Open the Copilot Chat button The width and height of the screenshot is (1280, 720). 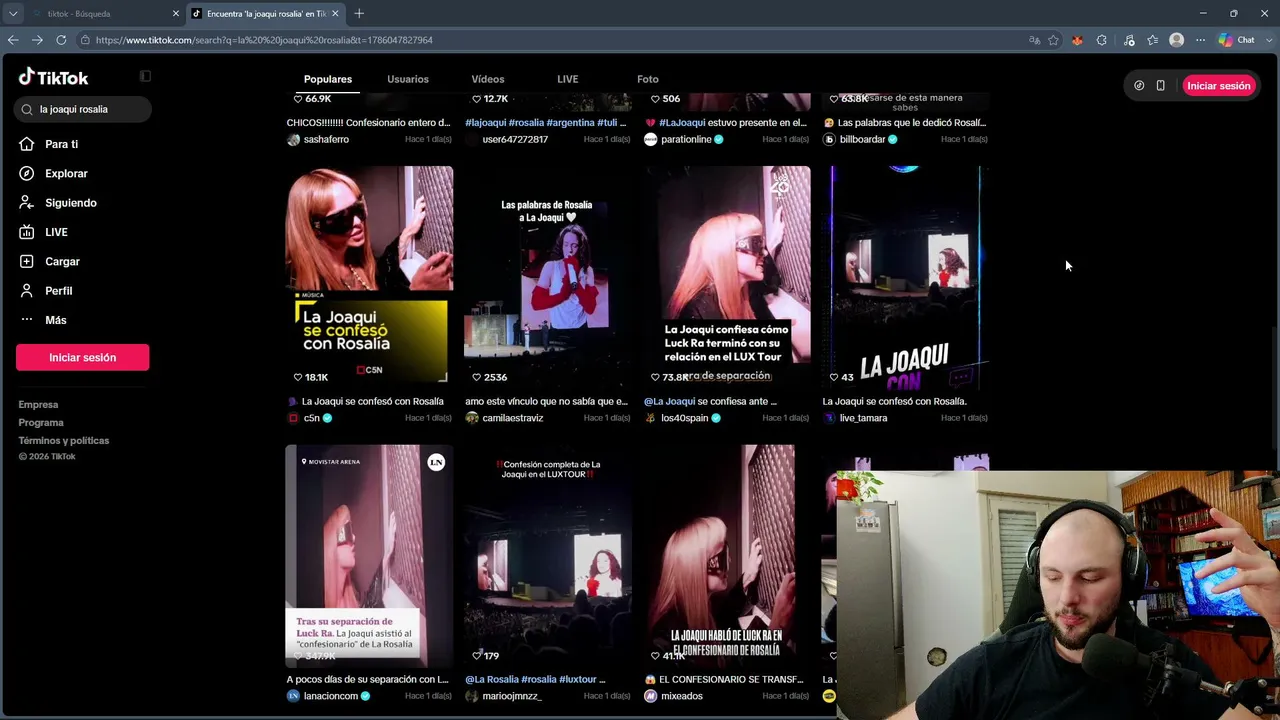click(1237, 40)
